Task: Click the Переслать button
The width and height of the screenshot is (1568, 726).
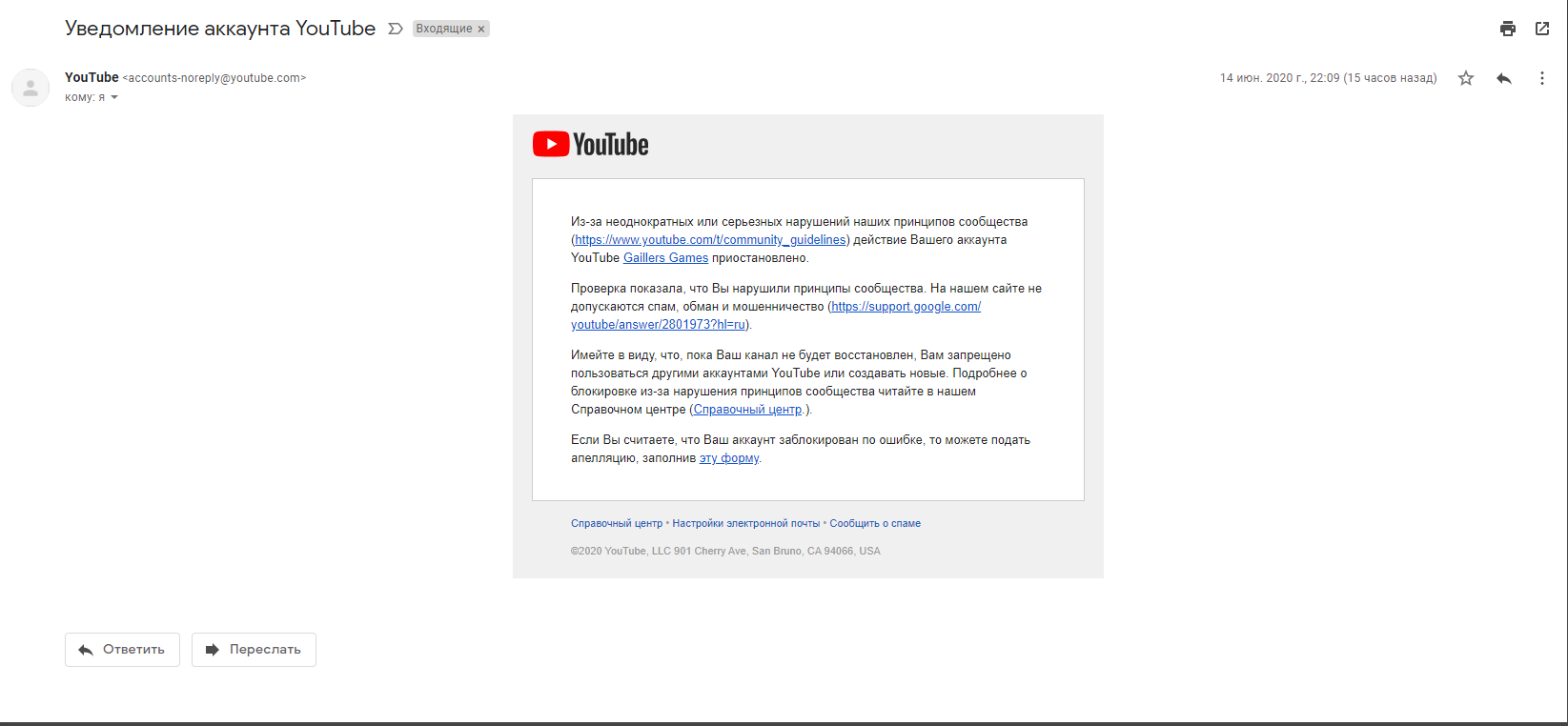Action: pos(254,650)
